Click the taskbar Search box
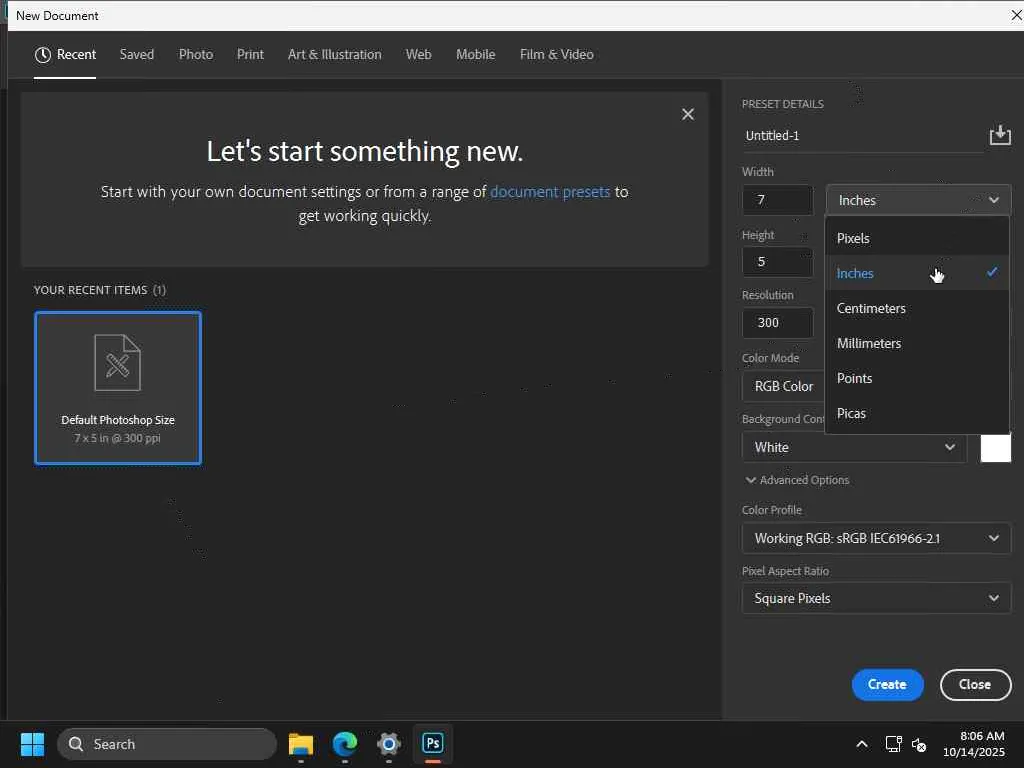1024x768 pixels. coord(167,744)
